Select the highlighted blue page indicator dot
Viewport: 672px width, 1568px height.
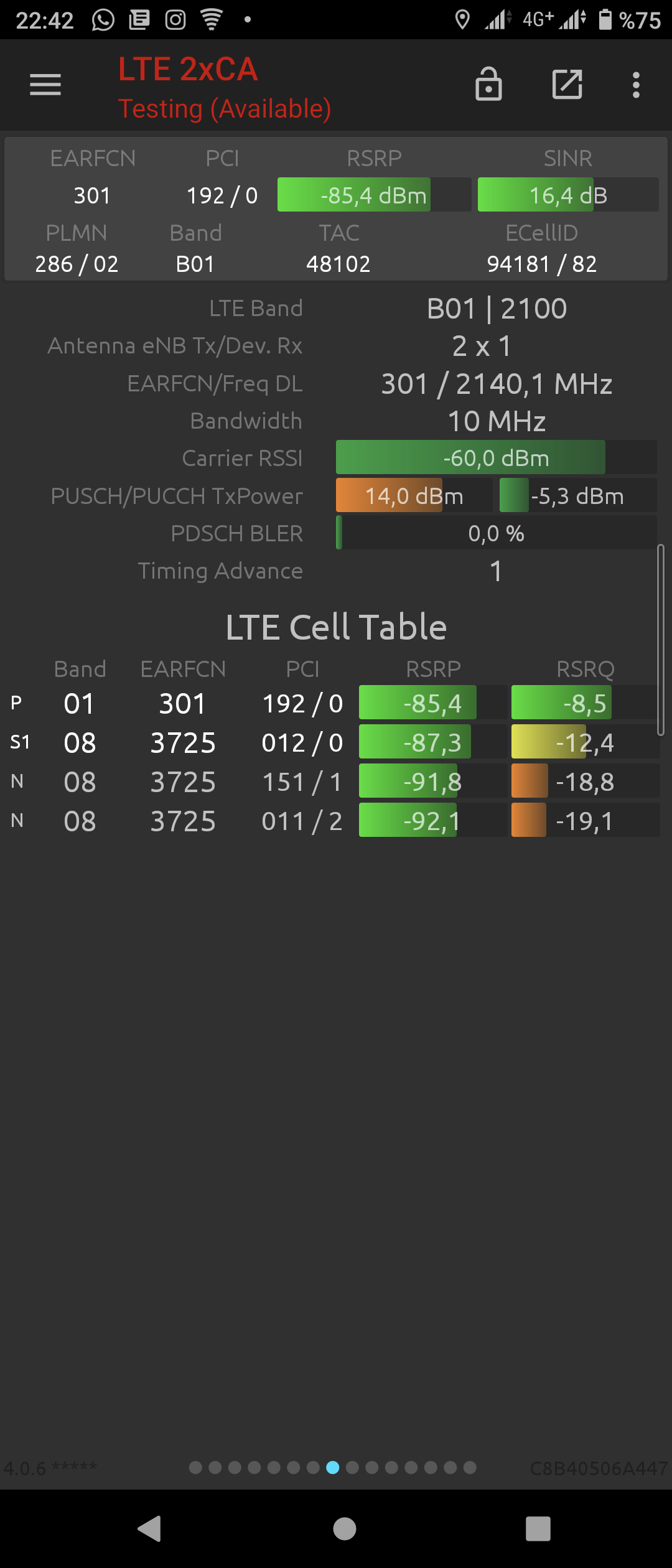[x=333, y=1467]
